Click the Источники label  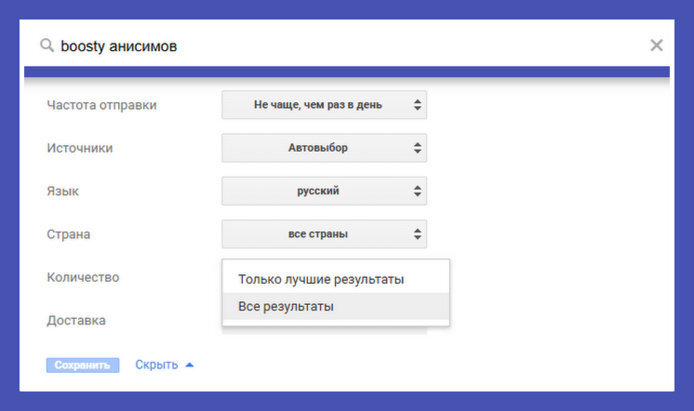click(x=80, y=148)
